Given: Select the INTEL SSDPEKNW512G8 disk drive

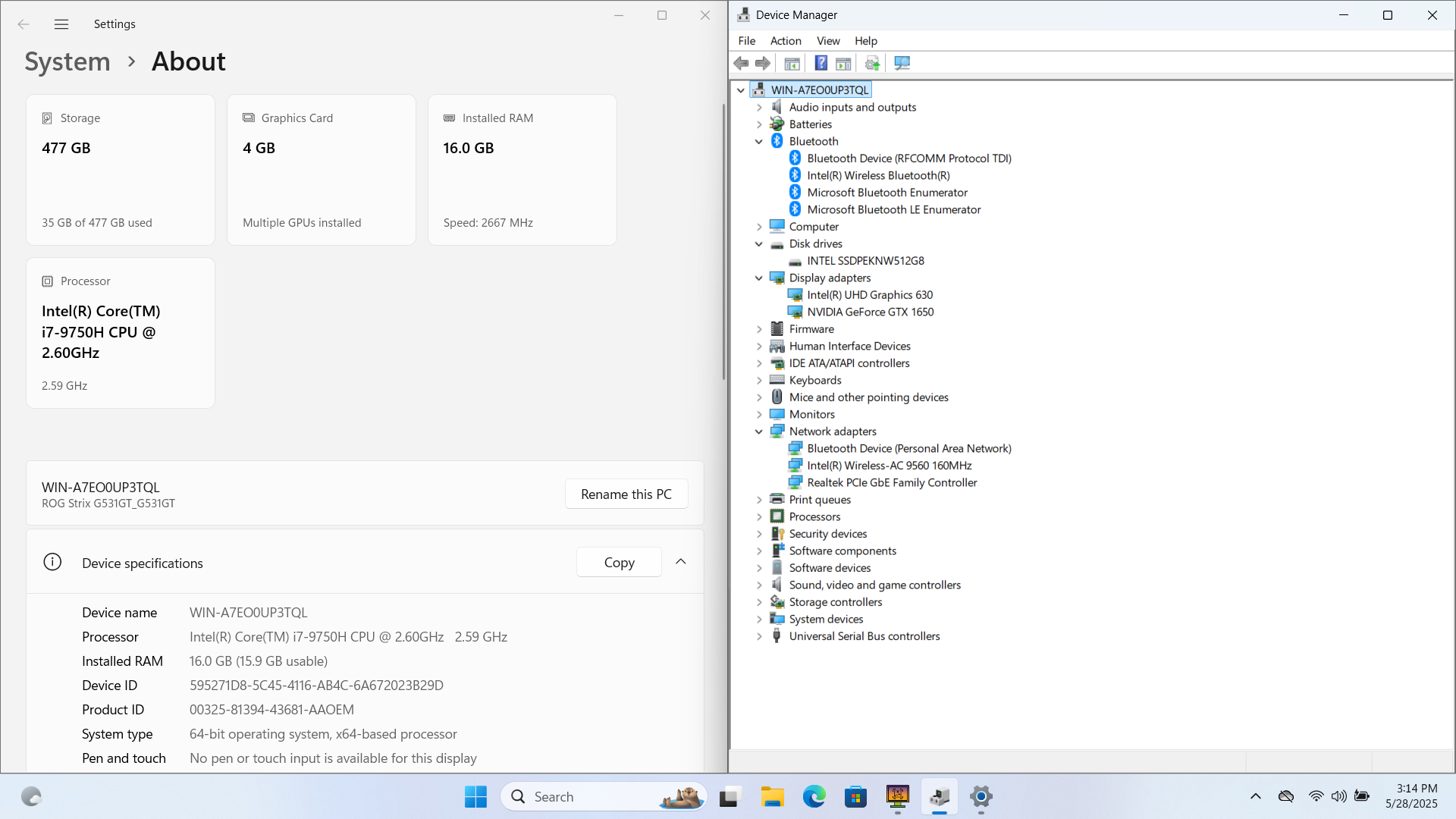Looking at the screenshot, I should [864, 261].
